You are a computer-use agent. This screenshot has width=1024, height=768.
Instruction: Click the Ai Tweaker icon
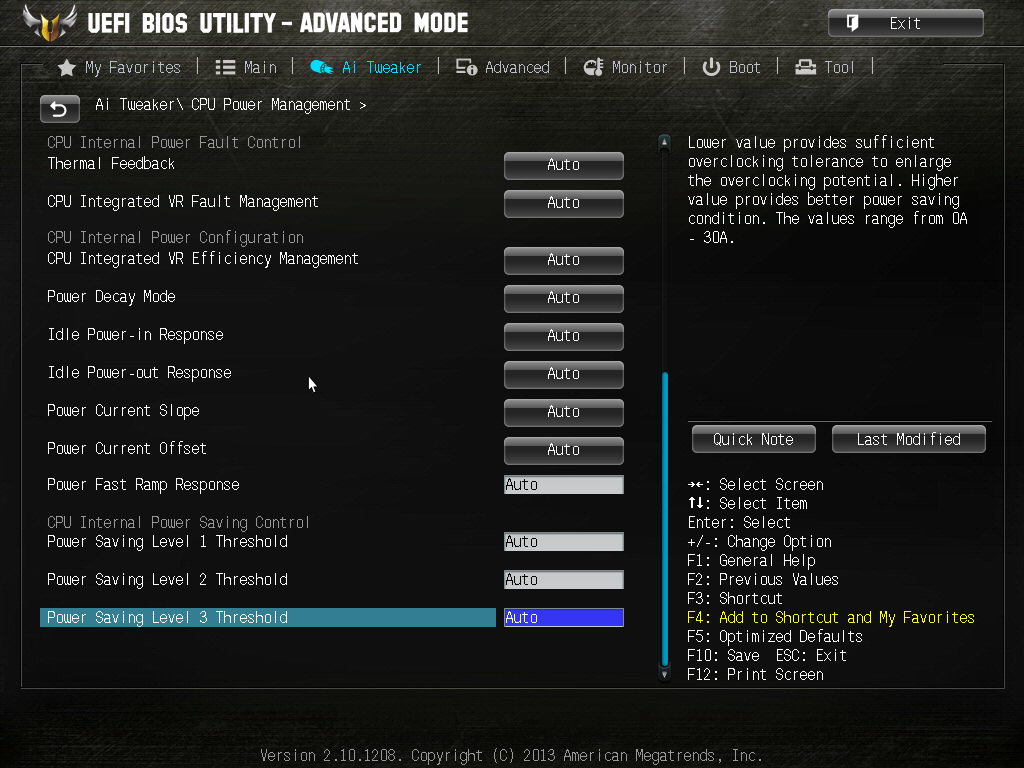tap(321, 67)
